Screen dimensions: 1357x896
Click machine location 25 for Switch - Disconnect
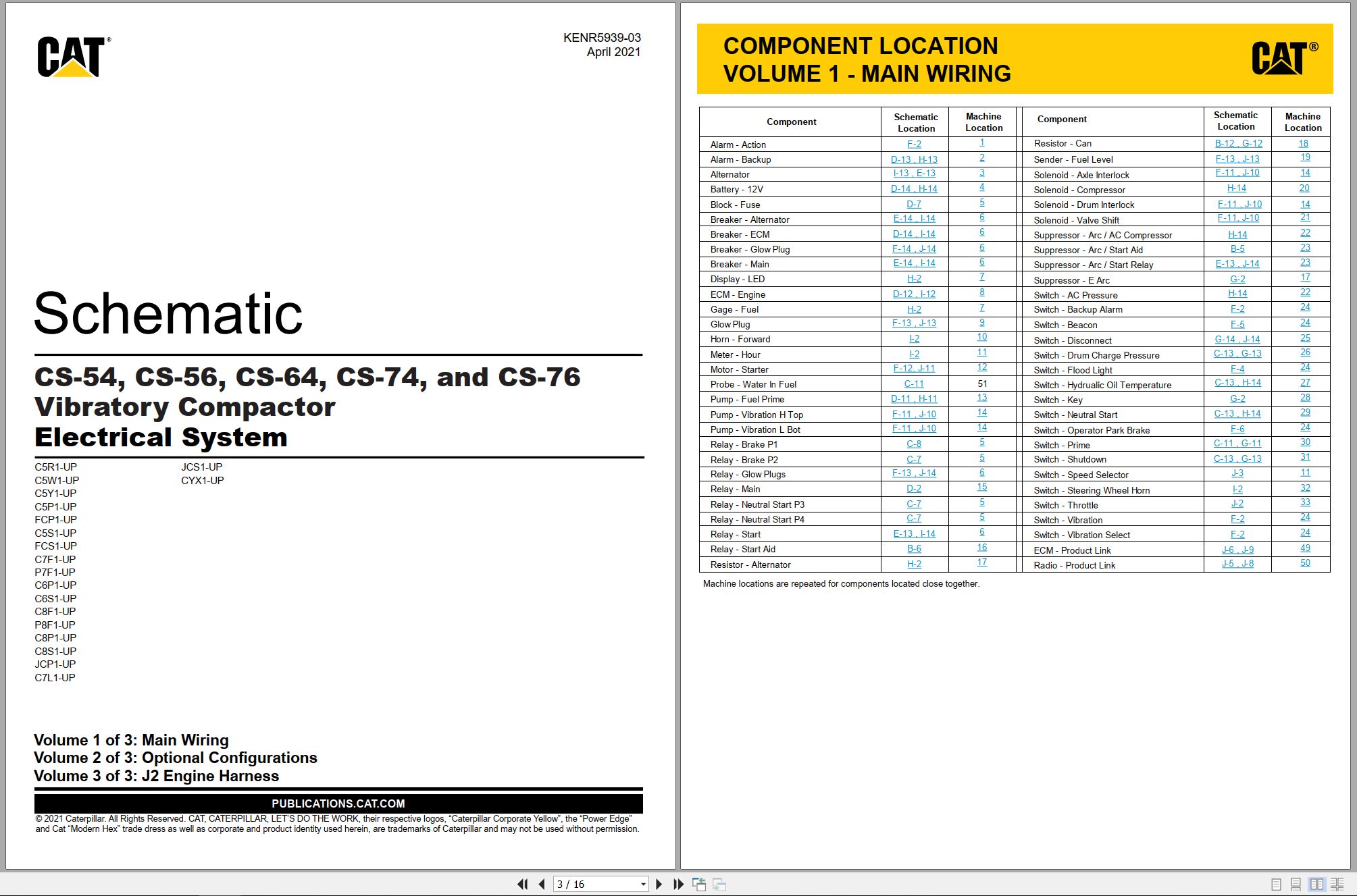(1305, 338)
